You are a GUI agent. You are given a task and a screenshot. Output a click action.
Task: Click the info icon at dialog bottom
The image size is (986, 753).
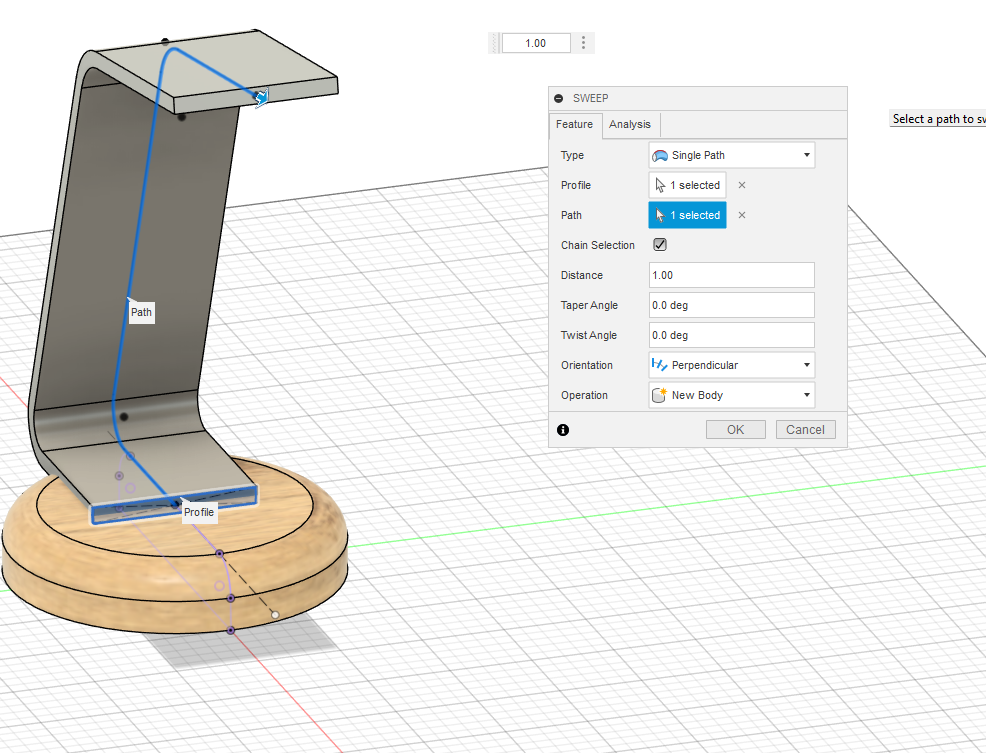pyautogui.click(x=563, y=430)
